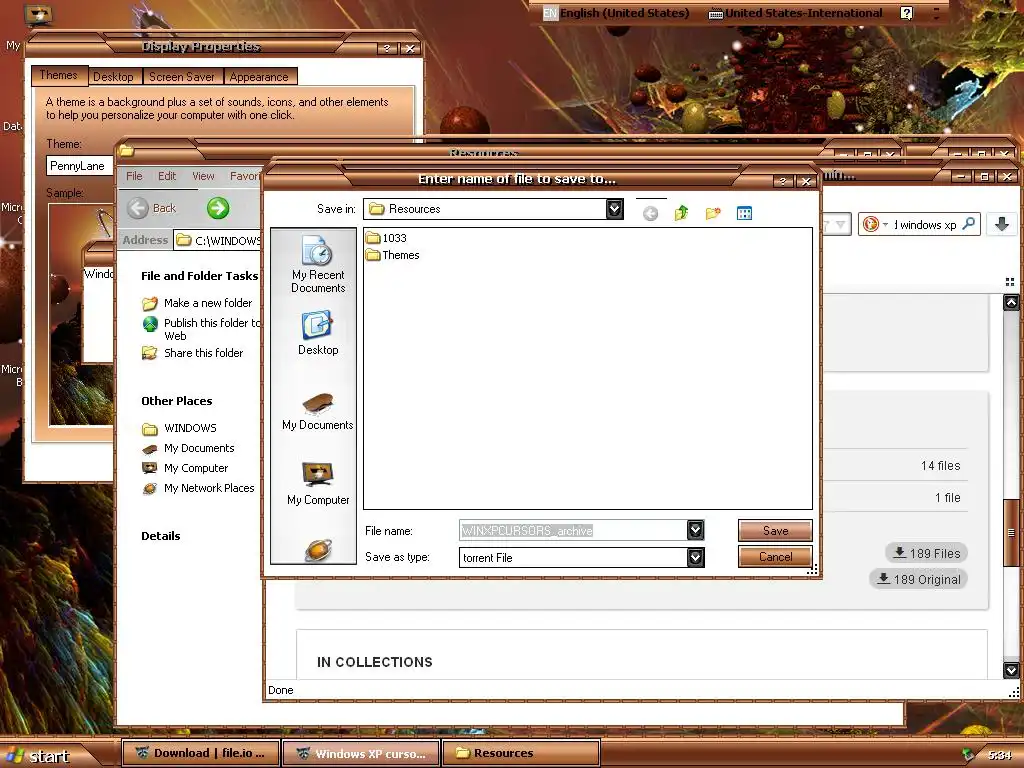
Task: Click the Share this folder icon
Action: [150, 353]
